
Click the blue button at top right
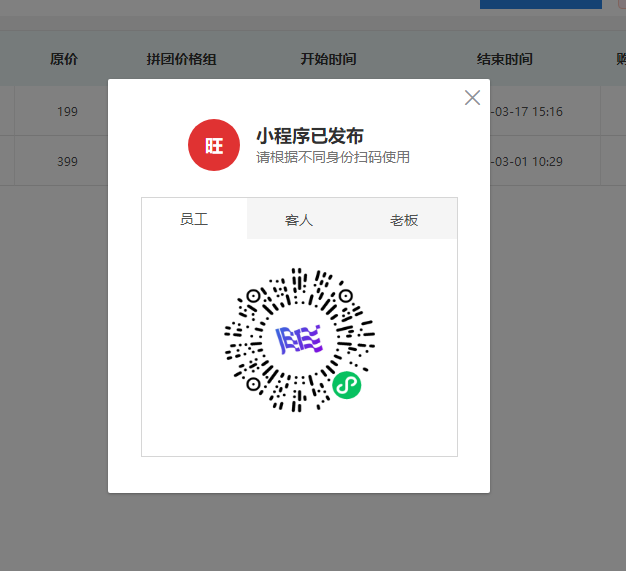pyautogui.click(x=541, y=4)
